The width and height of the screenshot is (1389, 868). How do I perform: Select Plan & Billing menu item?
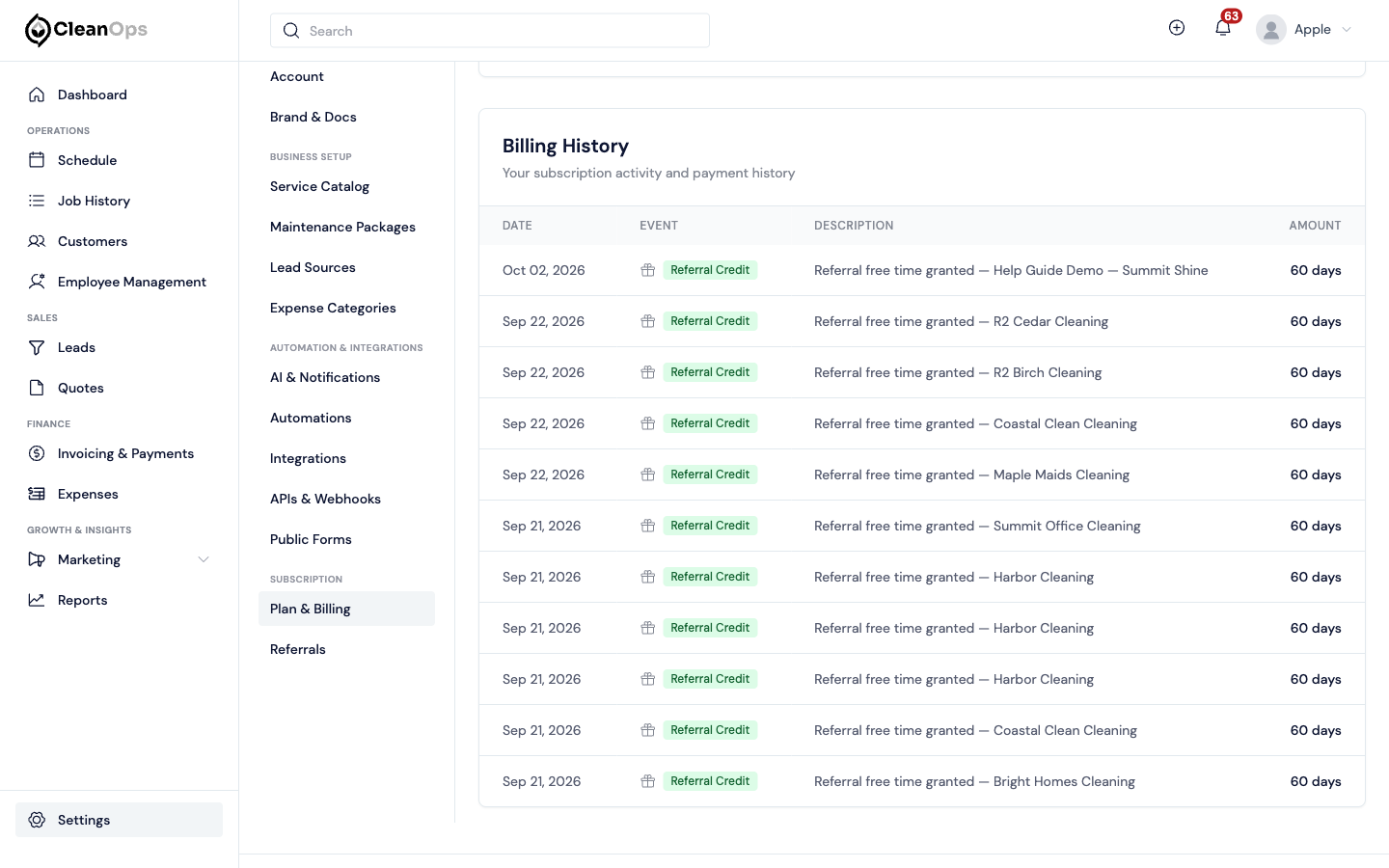pos(346,609)
